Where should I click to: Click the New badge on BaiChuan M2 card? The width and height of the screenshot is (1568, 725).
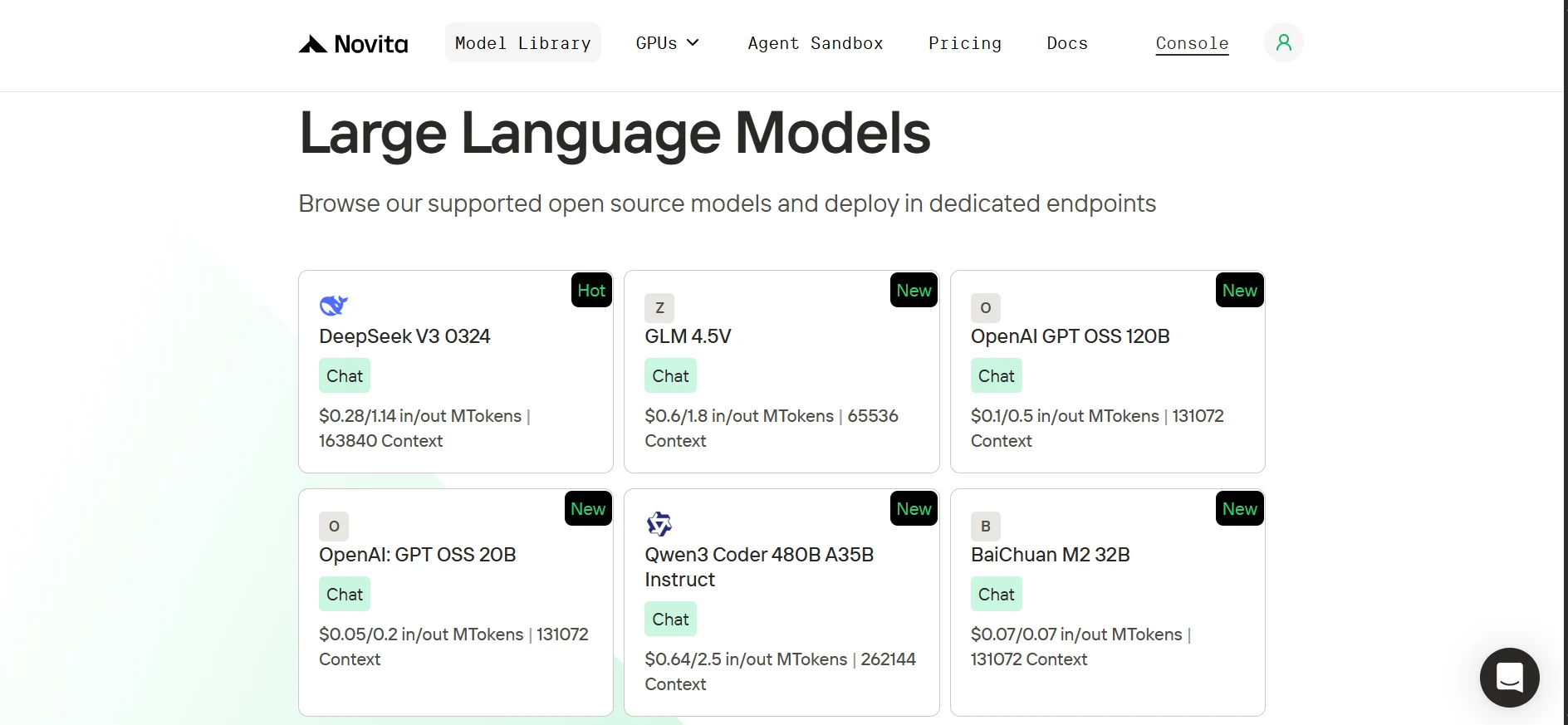click(x=1239, y=509)
